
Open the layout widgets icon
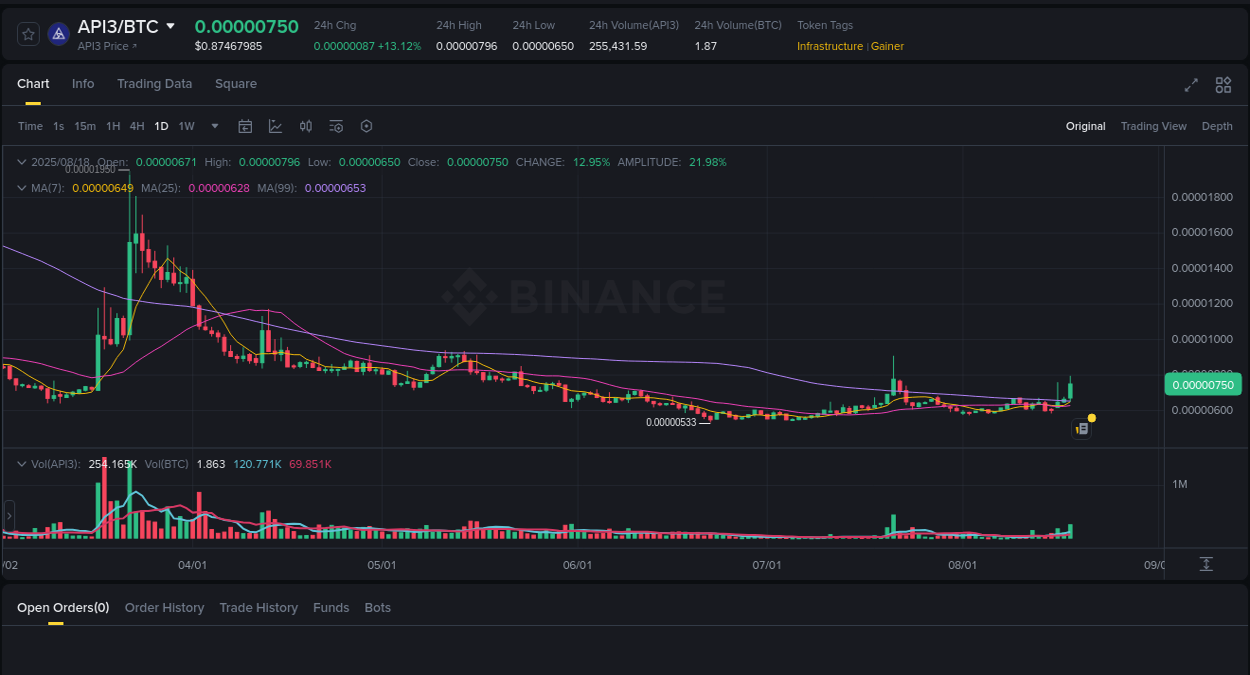pos(1223,86)
